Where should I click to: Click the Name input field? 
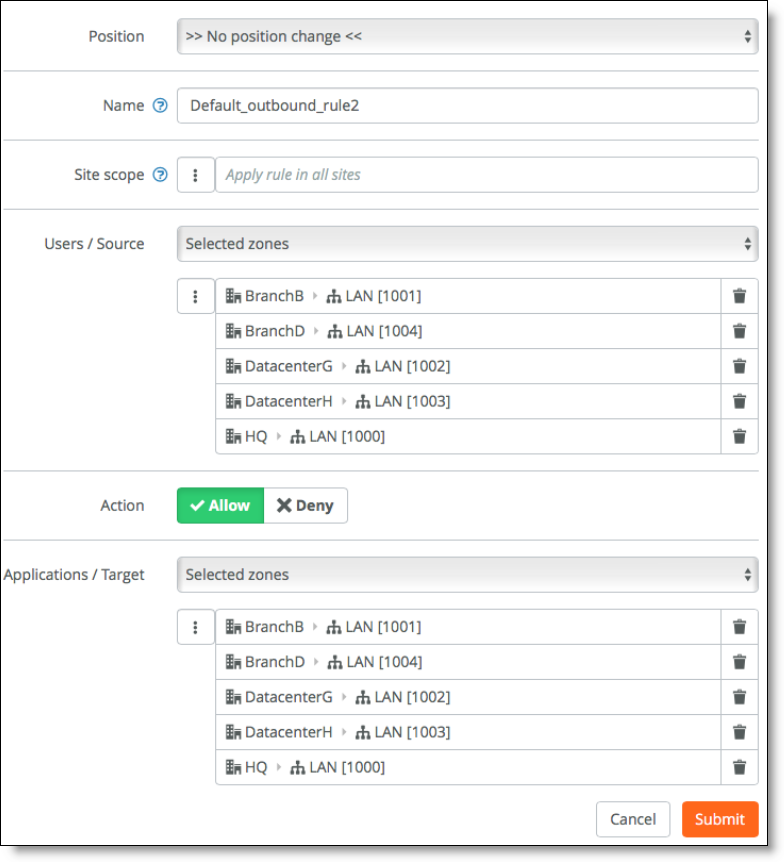[x=467, y=105]
